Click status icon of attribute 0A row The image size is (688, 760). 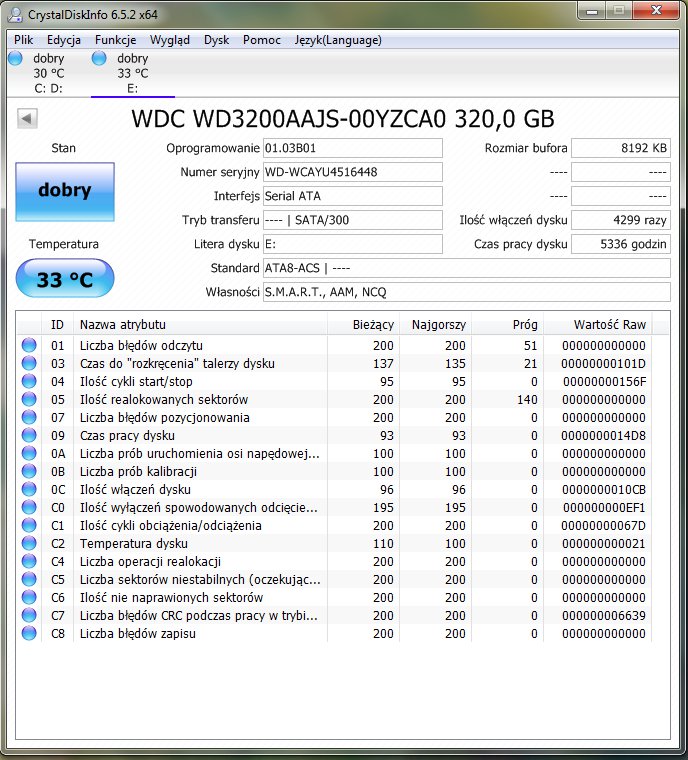[x=29, y=453]
